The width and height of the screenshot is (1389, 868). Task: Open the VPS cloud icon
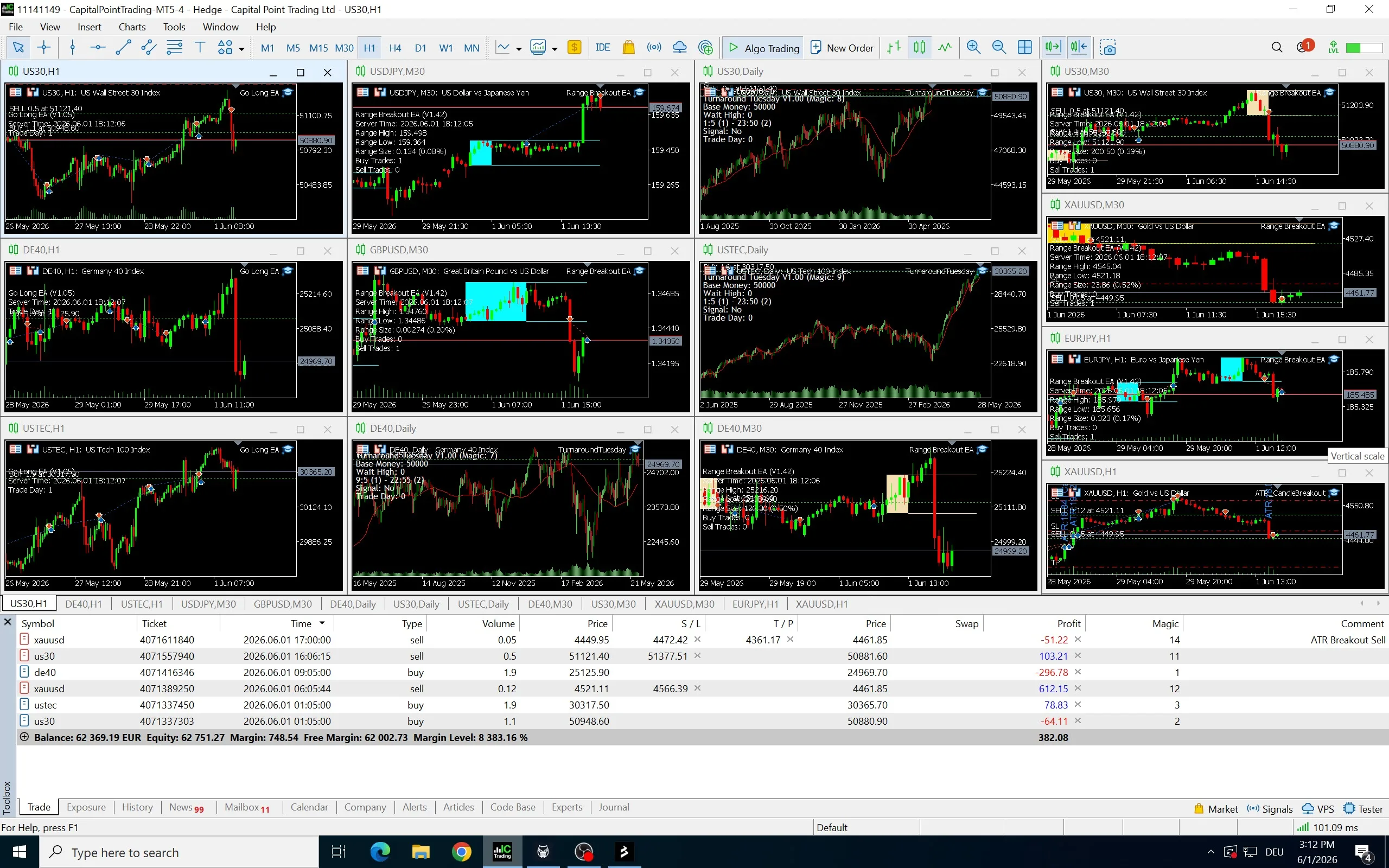pyautogui.click(x=679, y=48)
